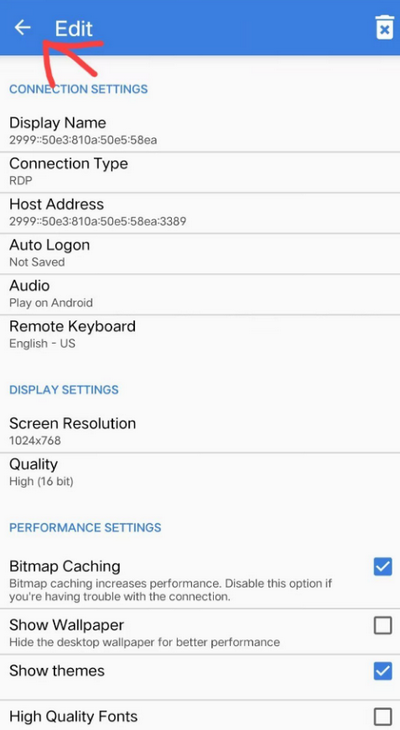Open the Quality color depth option
Image resolution: width=400 pixels, height=730 pixels.
(200, 473)
